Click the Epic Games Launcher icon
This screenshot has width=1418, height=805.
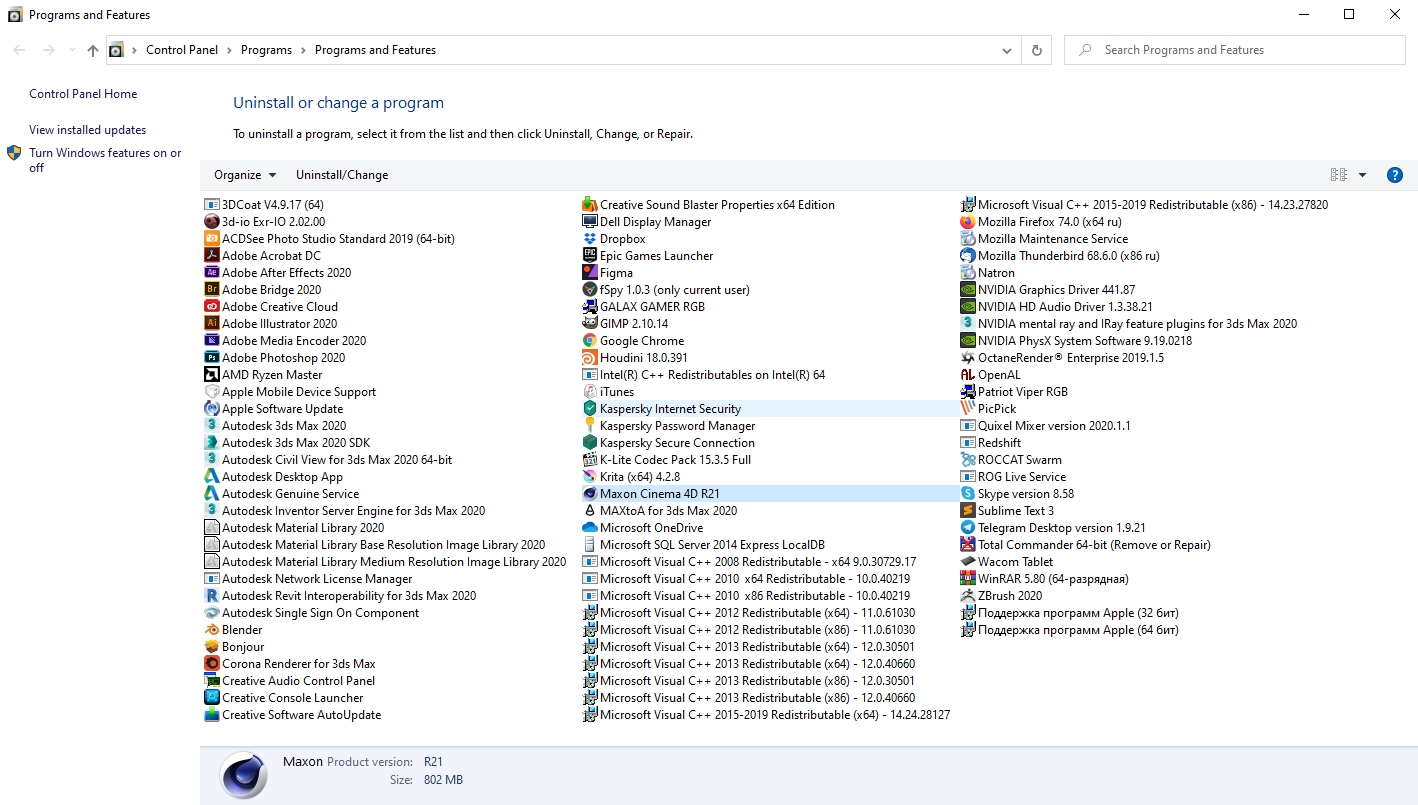pos(589,256)
